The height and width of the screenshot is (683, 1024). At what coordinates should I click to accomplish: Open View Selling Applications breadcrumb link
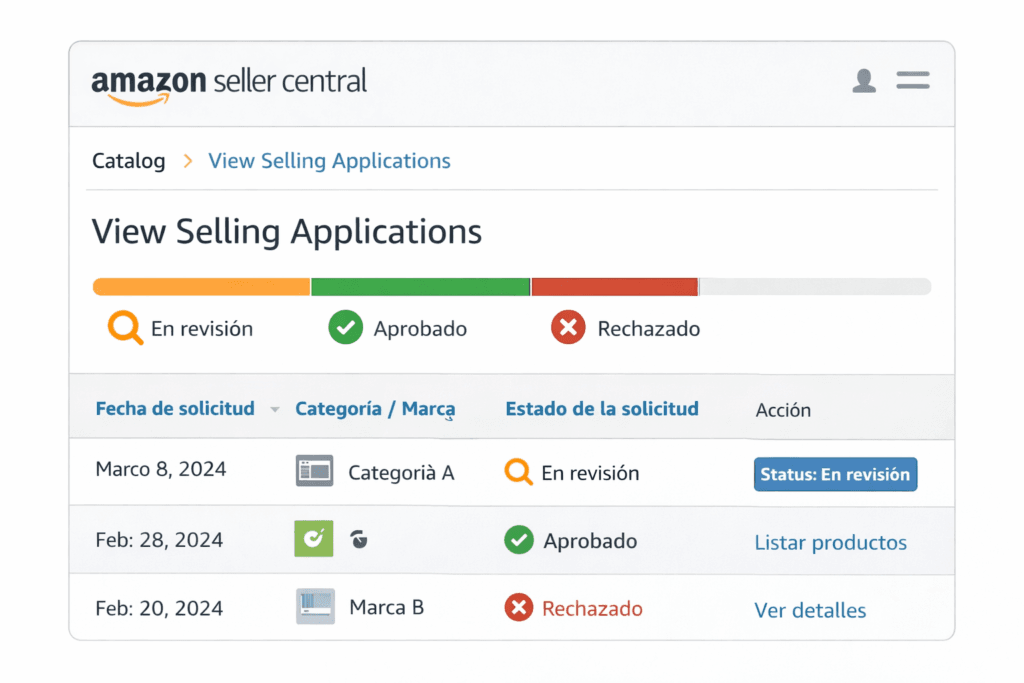coord(329,161)
